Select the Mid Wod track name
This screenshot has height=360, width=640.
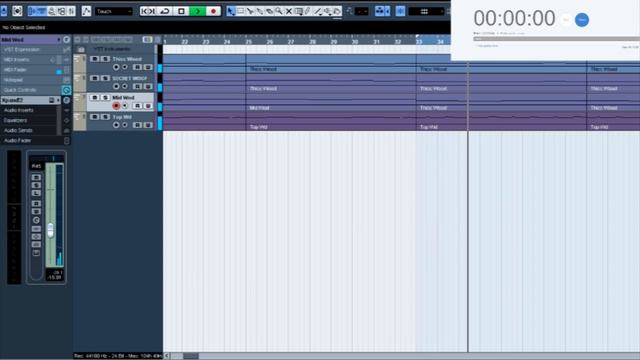coord(123,98)
